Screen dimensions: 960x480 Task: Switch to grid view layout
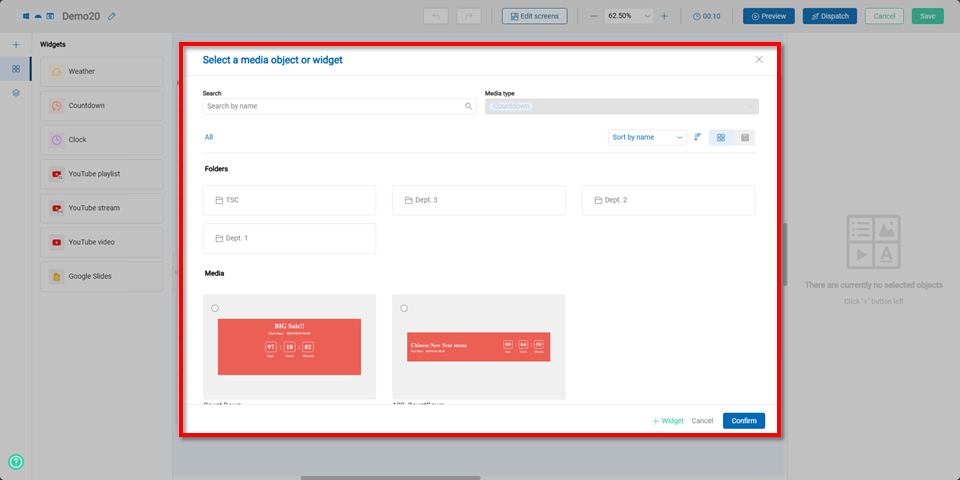pos(721,137)
